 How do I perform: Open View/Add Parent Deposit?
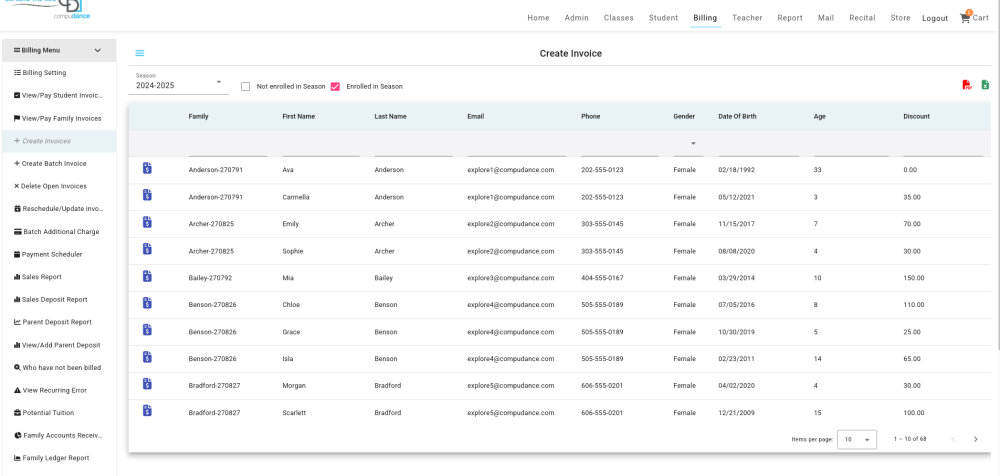tap(59, 345)
